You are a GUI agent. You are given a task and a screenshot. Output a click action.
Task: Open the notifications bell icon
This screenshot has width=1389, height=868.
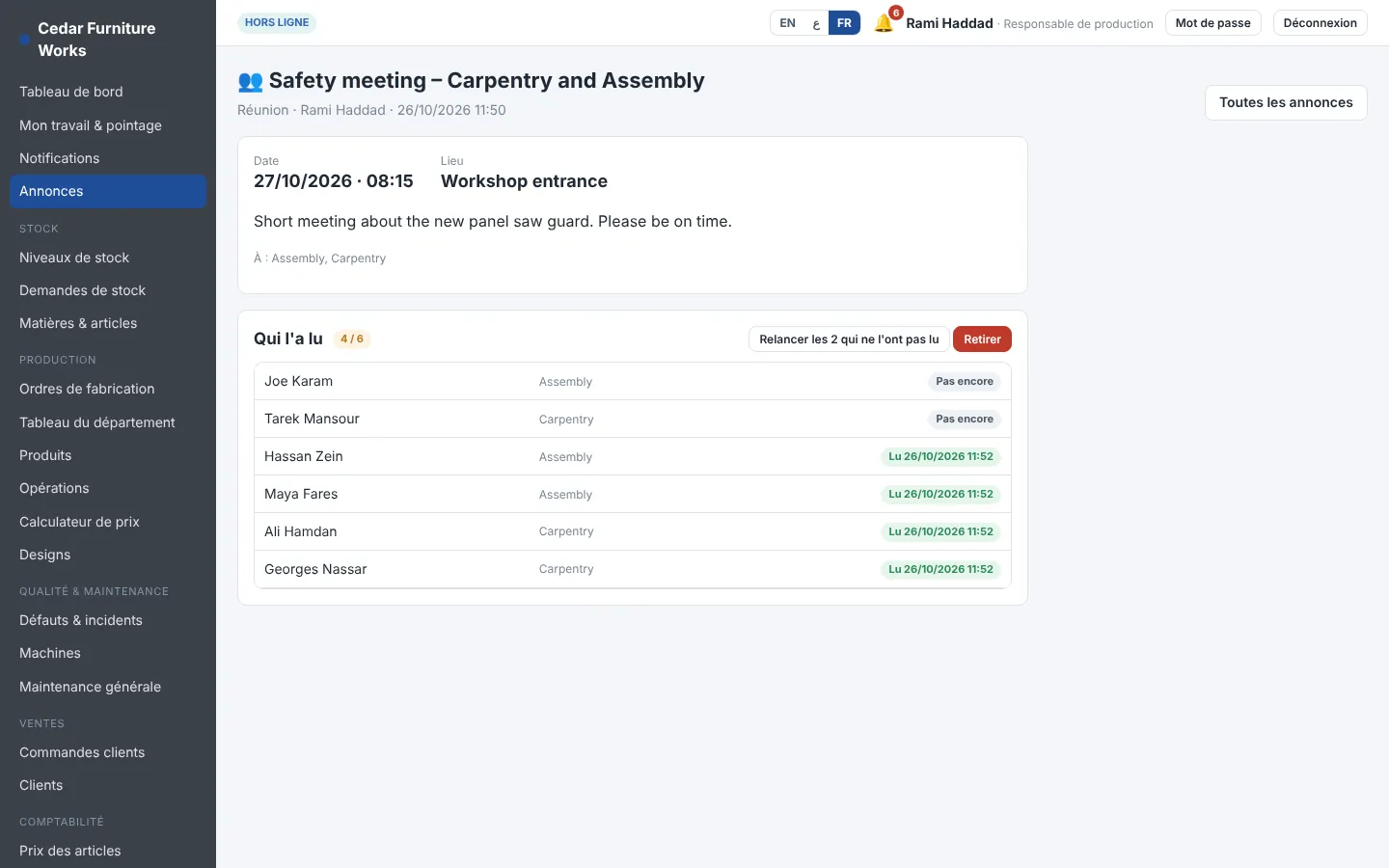tap(884, 23)
